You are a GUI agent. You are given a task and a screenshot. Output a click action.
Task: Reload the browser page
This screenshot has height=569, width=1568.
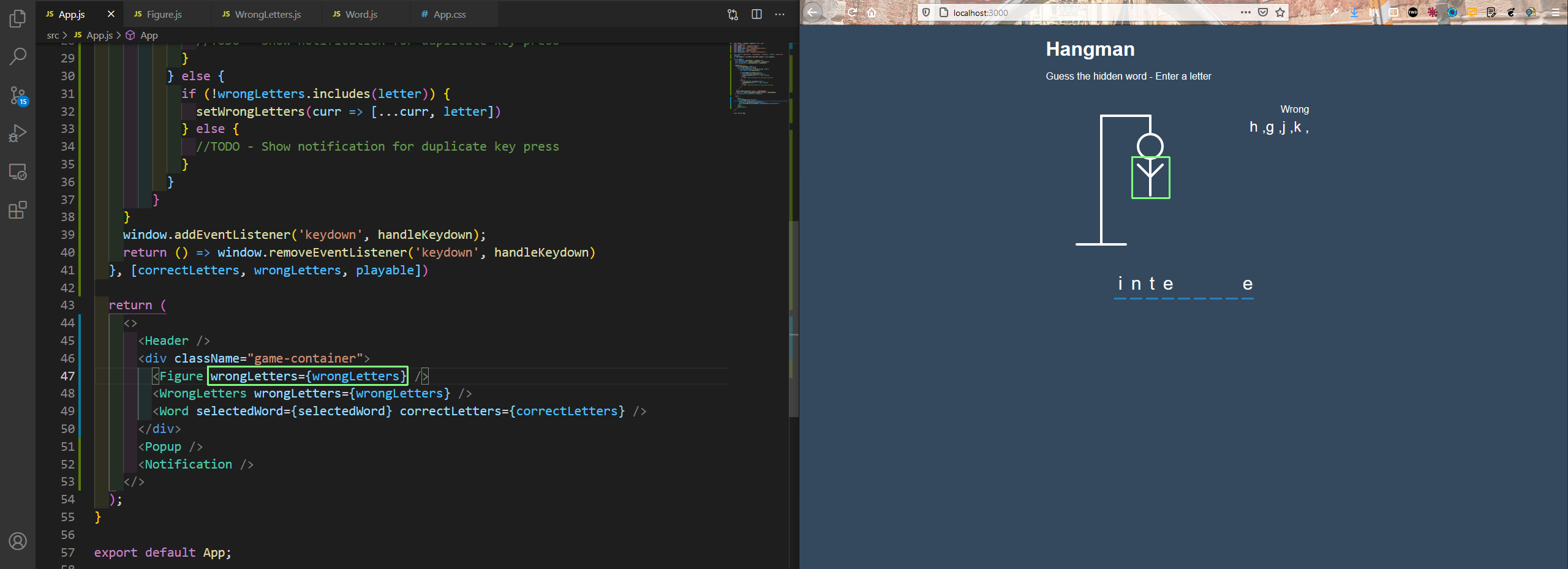(x=852, y=12)
